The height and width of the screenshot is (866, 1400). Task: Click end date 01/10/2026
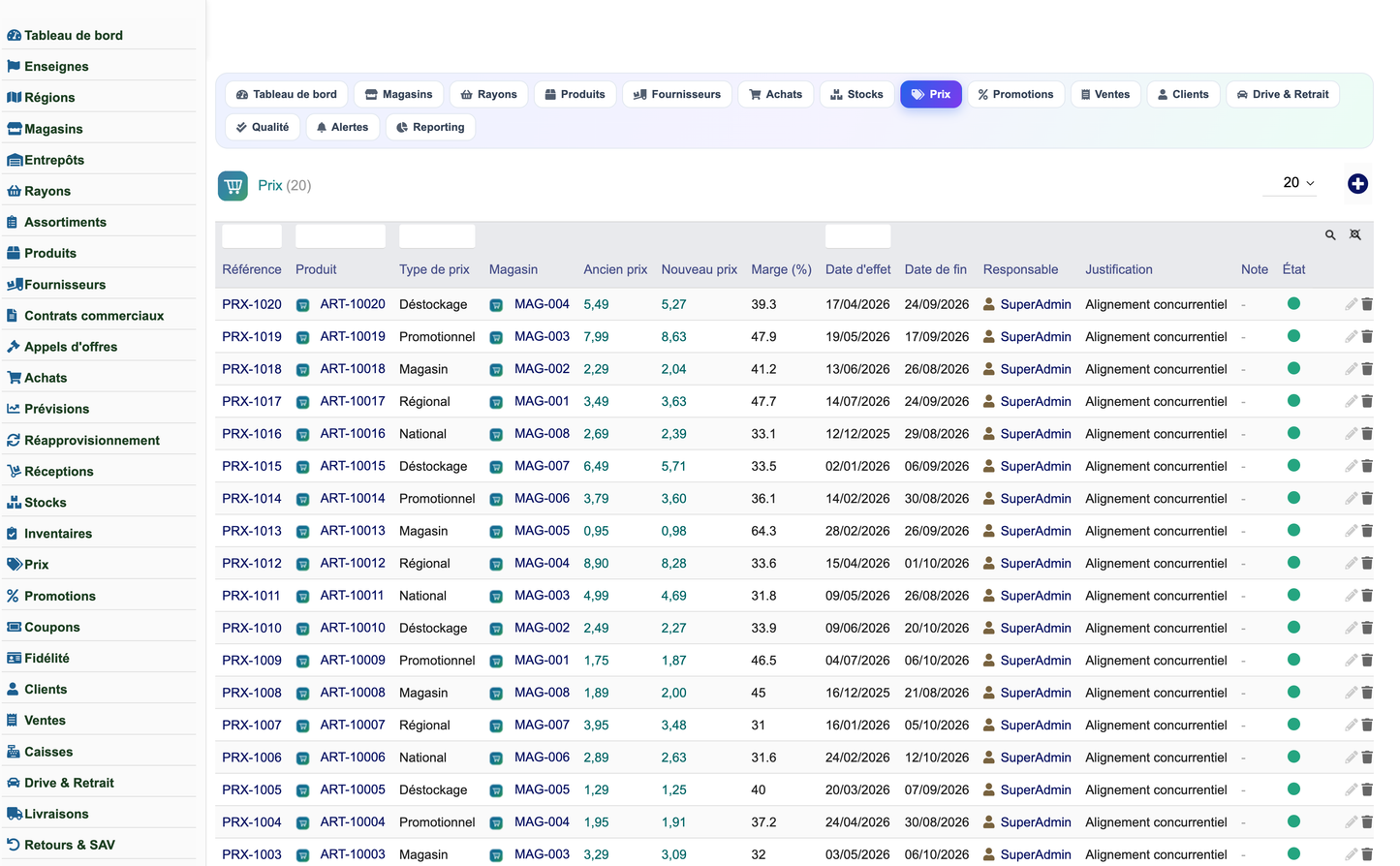(x=937, y=563)
